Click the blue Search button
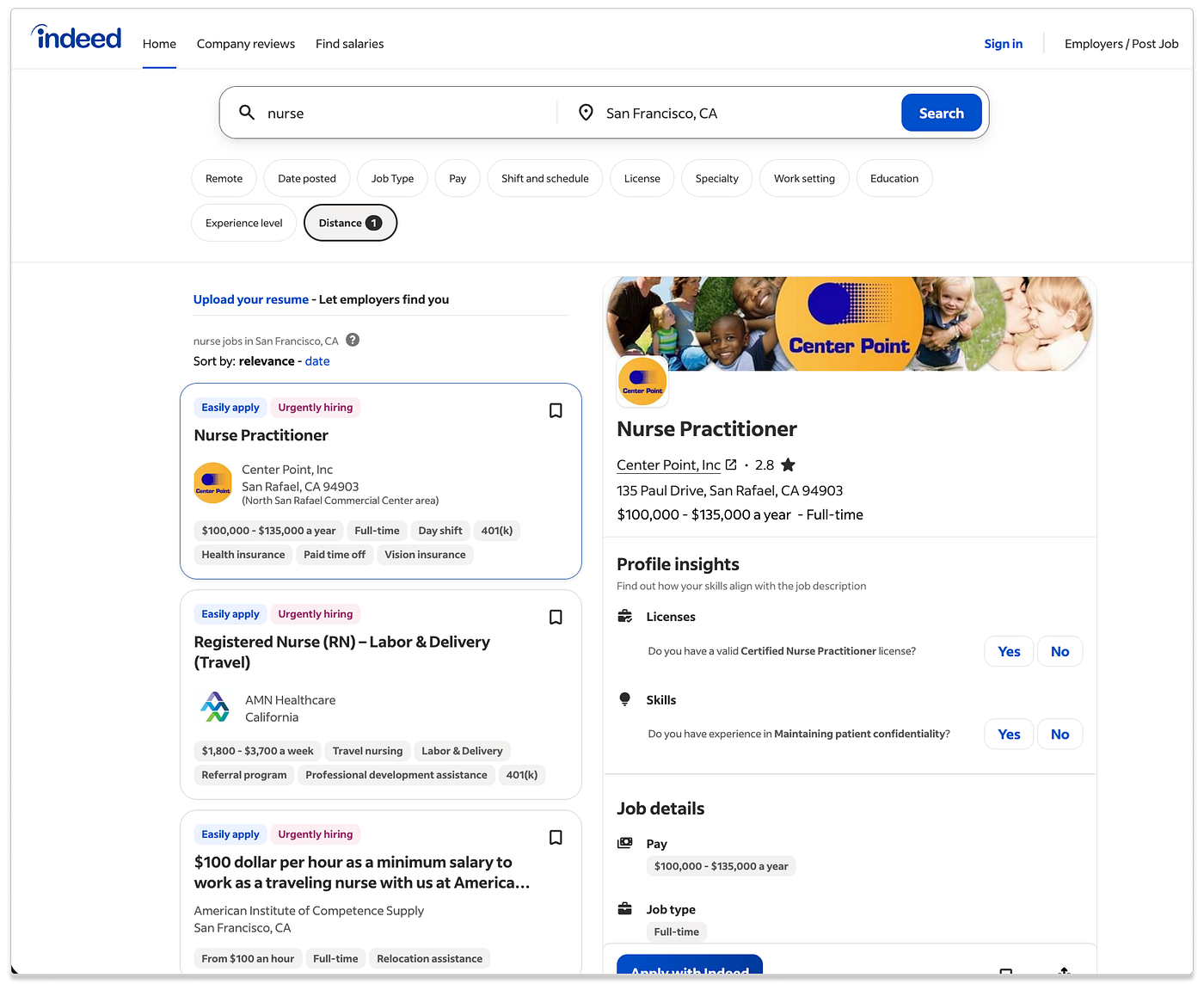Screen dimensions: 1204x984 [942, 113]
